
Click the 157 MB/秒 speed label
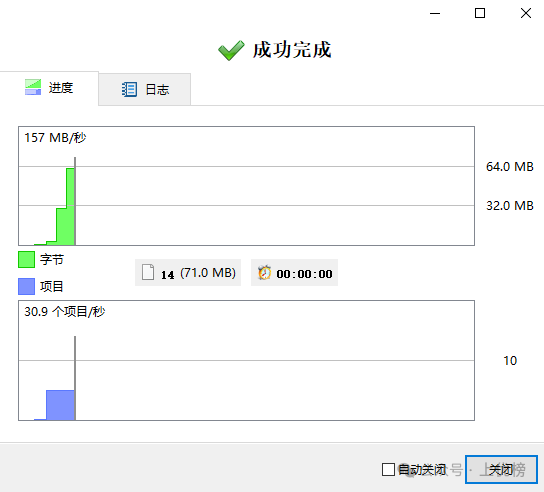click(x=55, y=138)
